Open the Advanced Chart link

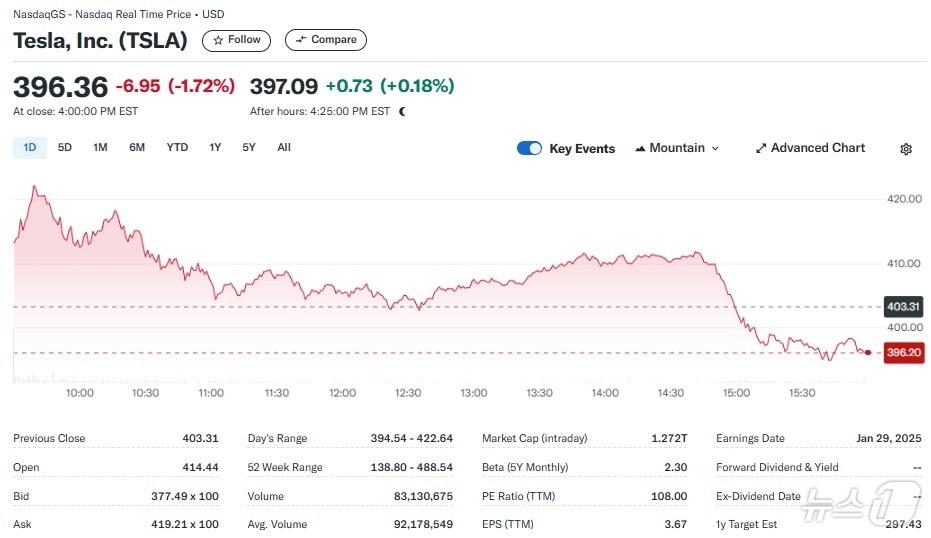point(817,148)
